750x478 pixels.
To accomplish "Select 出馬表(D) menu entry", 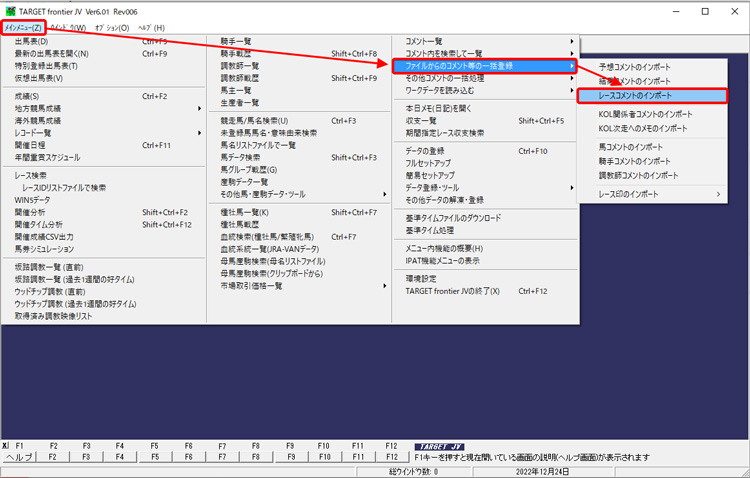I will [x=31, y=41].
